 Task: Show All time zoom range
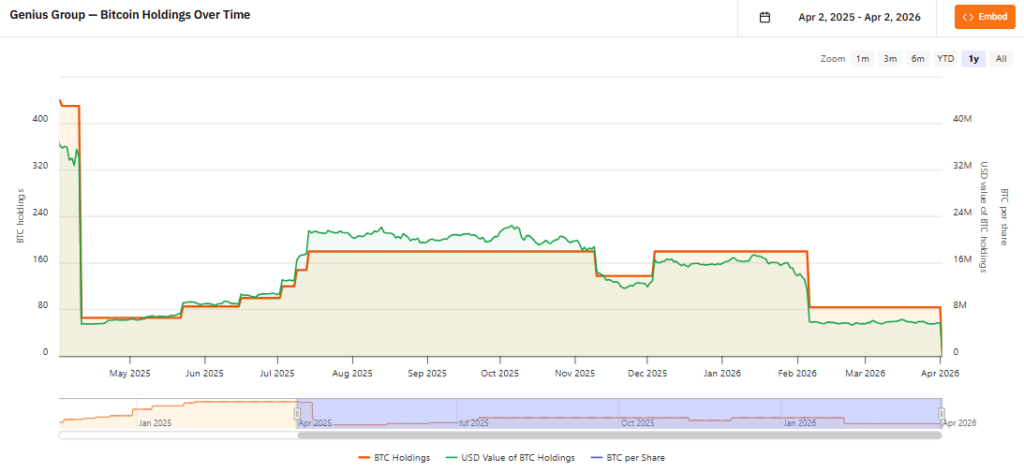[1002, 59]
